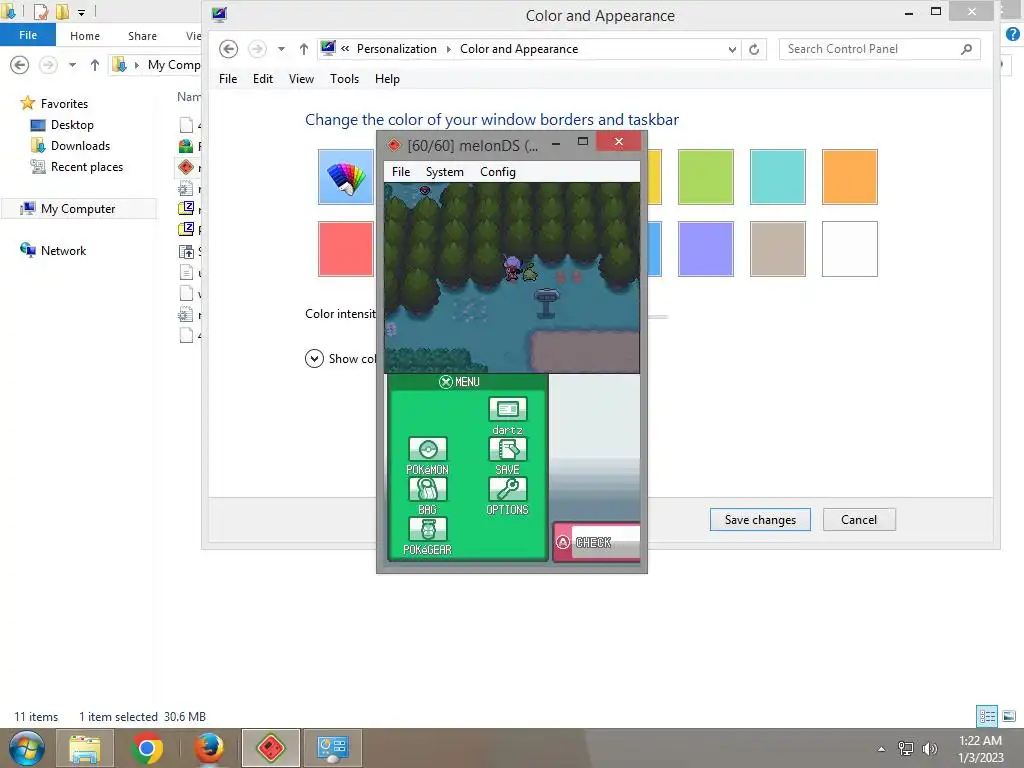Image resolution: width=1024 pixels, height=768 pixels.
Task: Open Tools menu in Color and Appearance
Action: coord(344,79)
